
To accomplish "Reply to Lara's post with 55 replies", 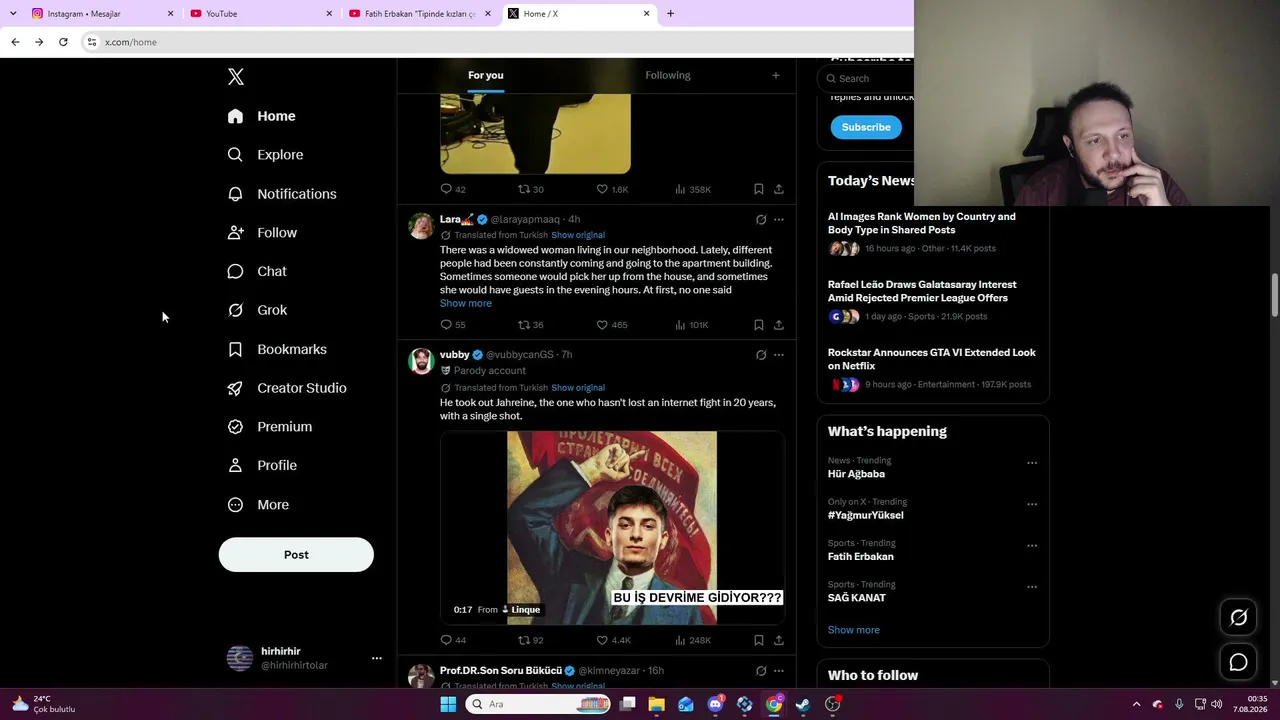I will tap(446, 325).
